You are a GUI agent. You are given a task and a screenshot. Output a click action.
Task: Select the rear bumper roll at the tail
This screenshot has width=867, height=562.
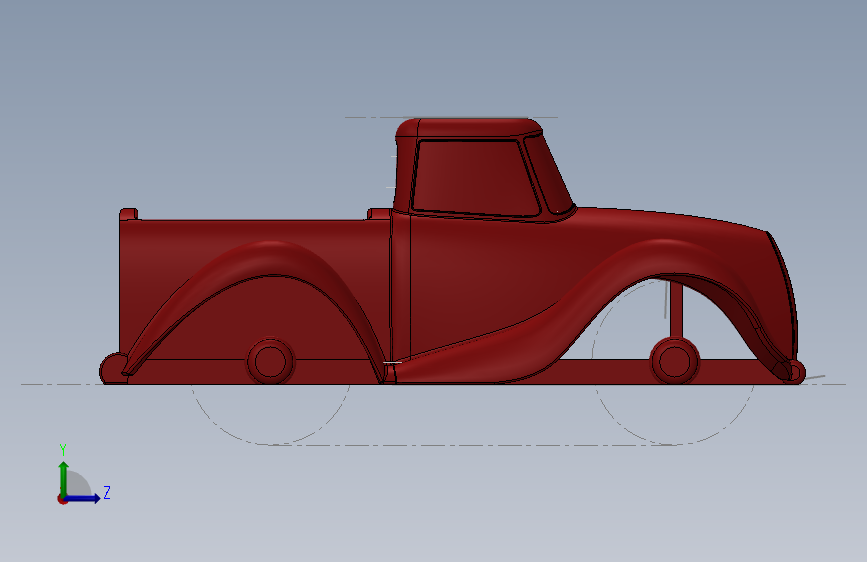pyautogui.click(x=112, y=368)
